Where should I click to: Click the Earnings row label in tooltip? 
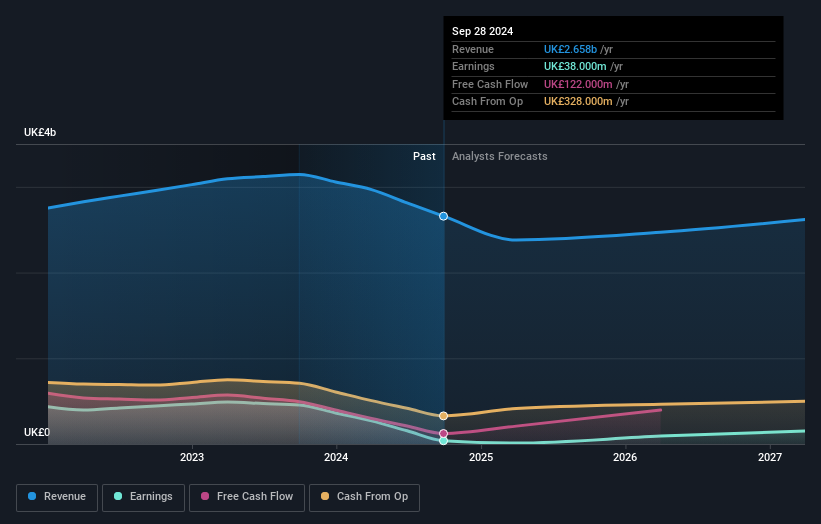tap(473, 66)
